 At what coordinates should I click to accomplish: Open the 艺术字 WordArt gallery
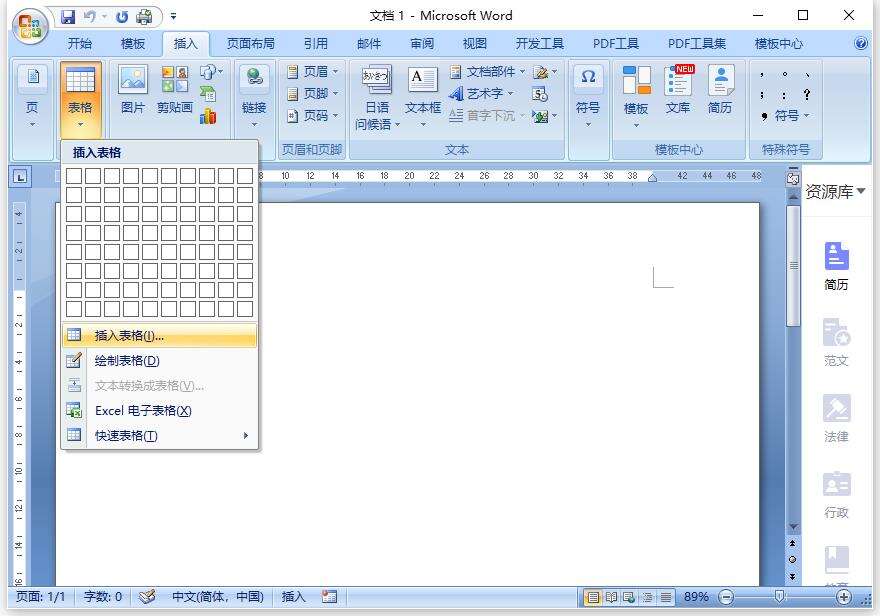coord(482,94)
